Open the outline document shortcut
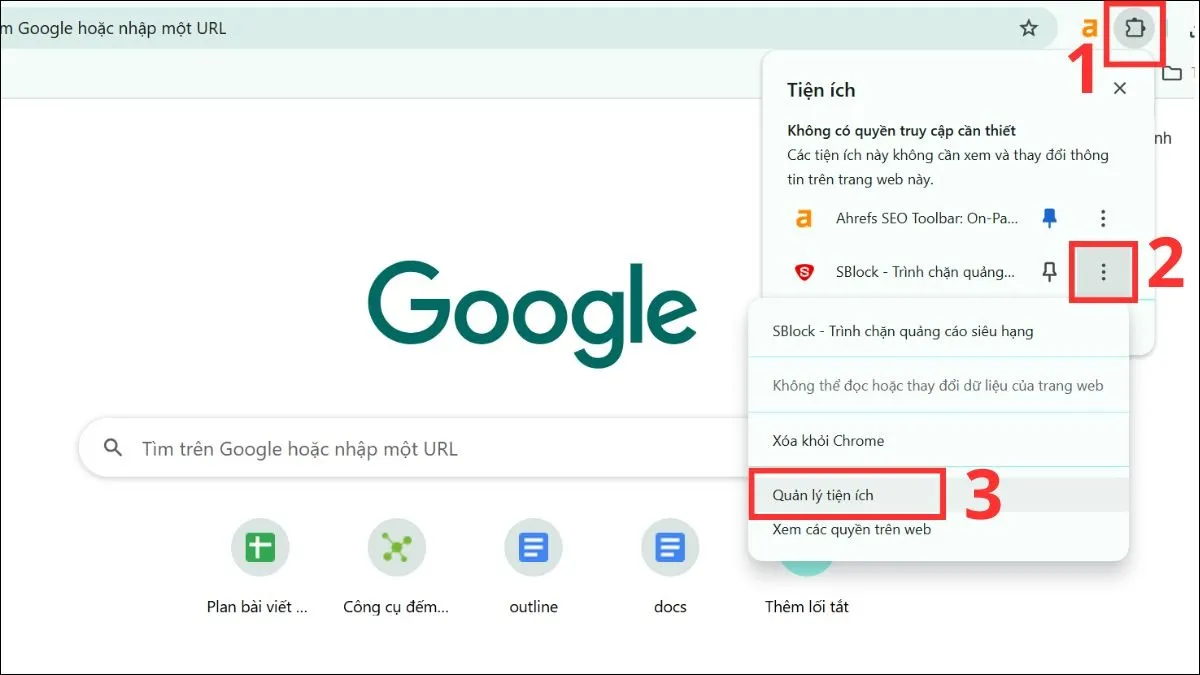Viewport: 1200px width, 675px height. tap(533, 548)
